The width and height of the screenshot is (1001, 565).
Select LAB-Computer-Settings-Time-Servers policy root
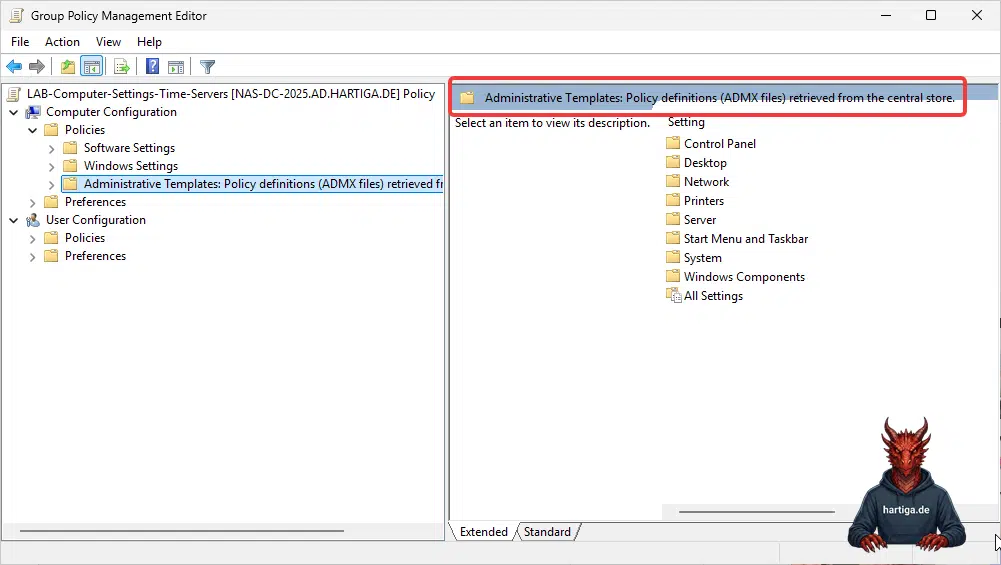230,94
